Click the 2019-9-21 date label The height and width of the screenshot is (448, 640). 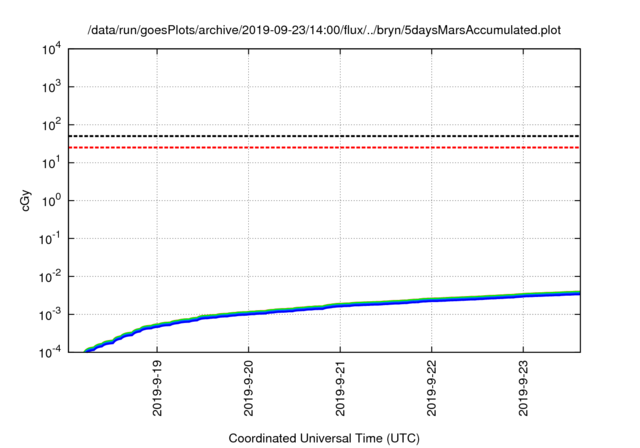point(340,388)
